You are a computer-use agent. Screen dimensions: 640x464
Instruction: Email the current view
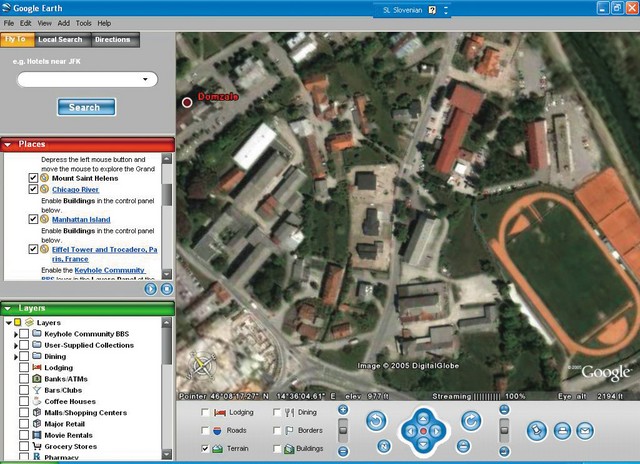click(585, 431)
